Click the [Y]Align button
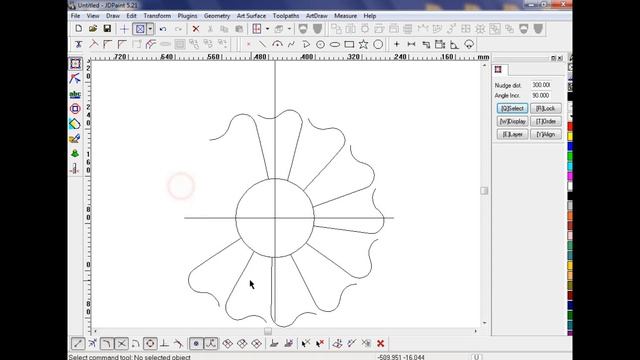This screenshot has height=360, width=640. (546, 134)
